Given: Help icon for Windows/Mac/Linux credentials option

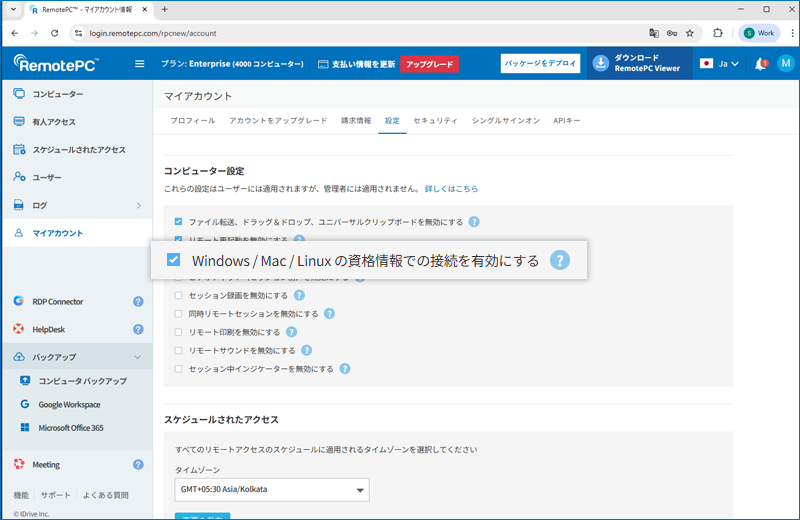Looking at the screenshot, I should 560,260.
